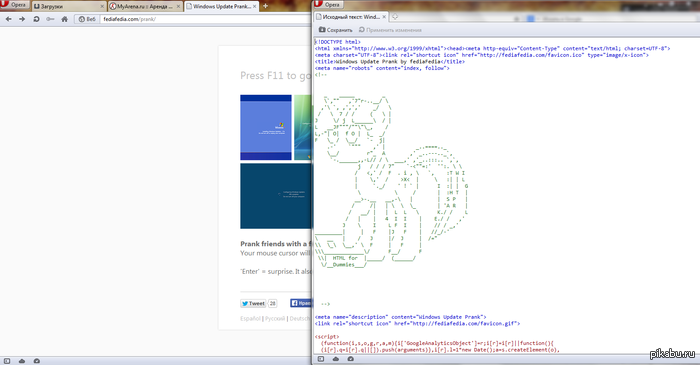Share the page with Tweet button
The width and height of the screenshot is (700, 365).
[x=253, y=303]
